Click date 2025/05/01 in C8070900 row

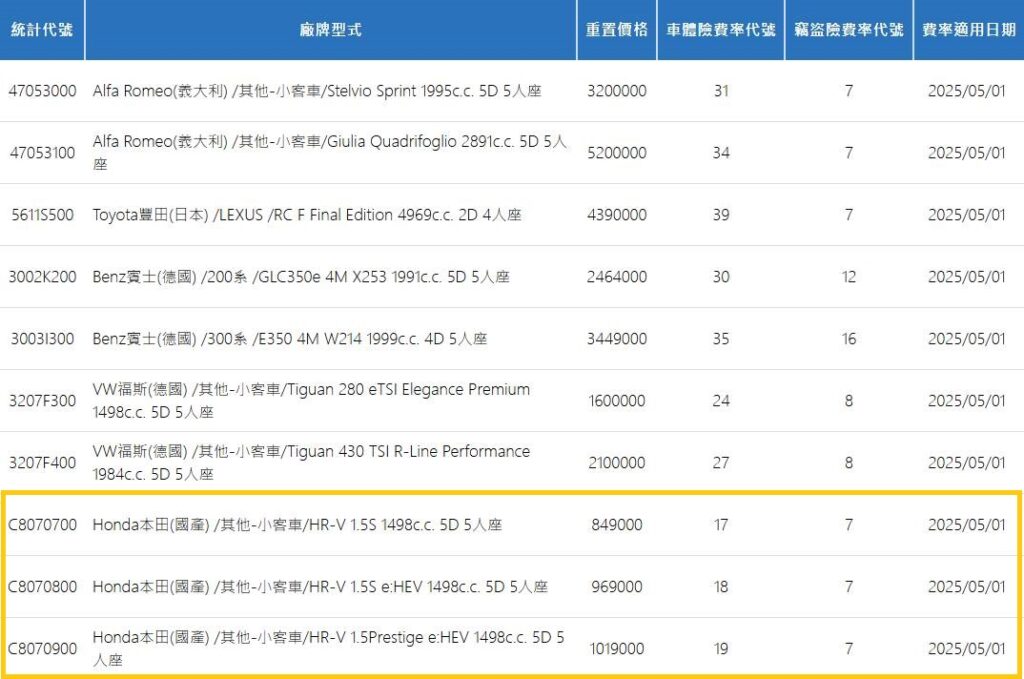click(x=967, y=649)
